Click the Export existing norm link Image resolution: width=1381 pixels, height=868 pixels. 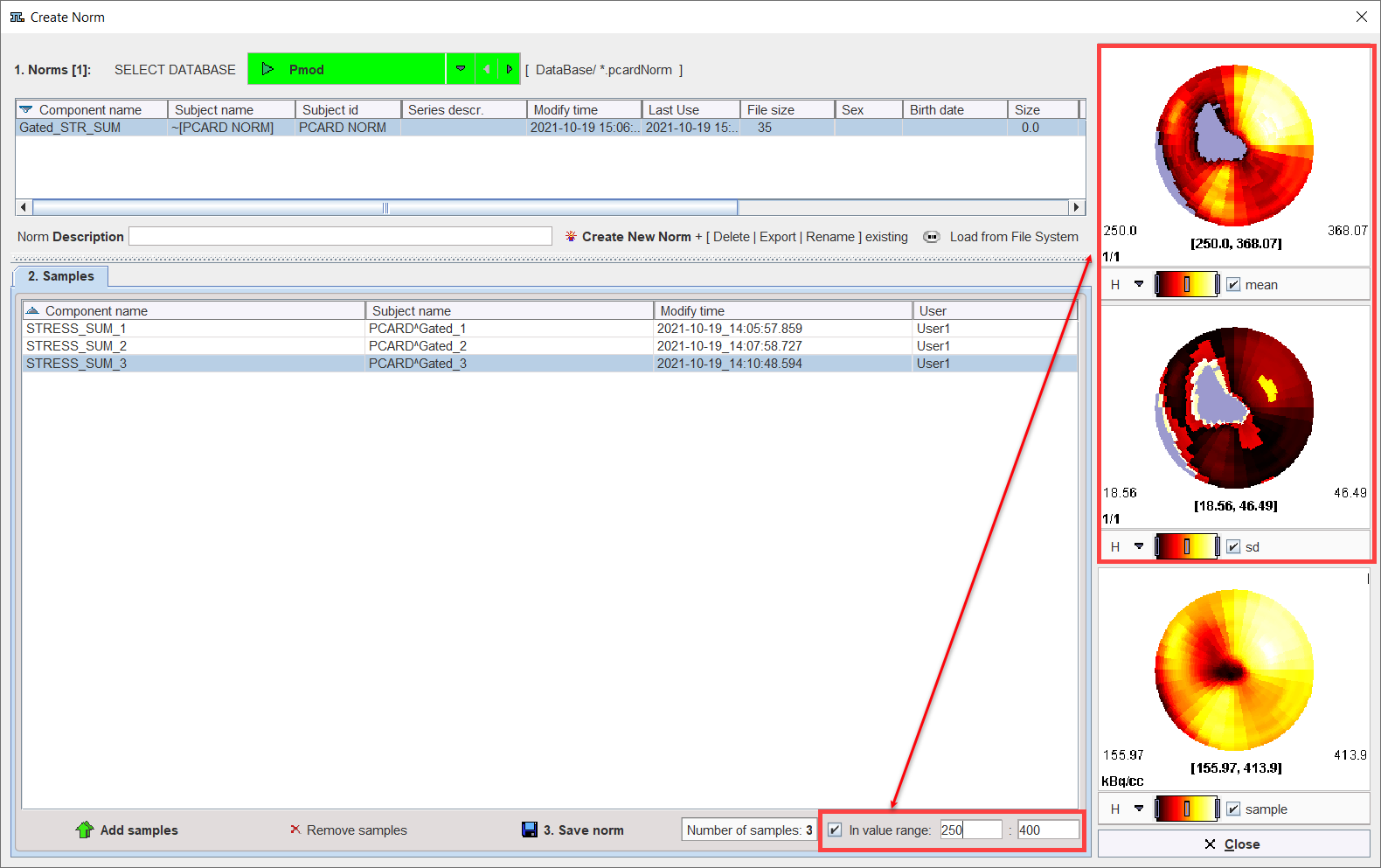tap(778, 237)
